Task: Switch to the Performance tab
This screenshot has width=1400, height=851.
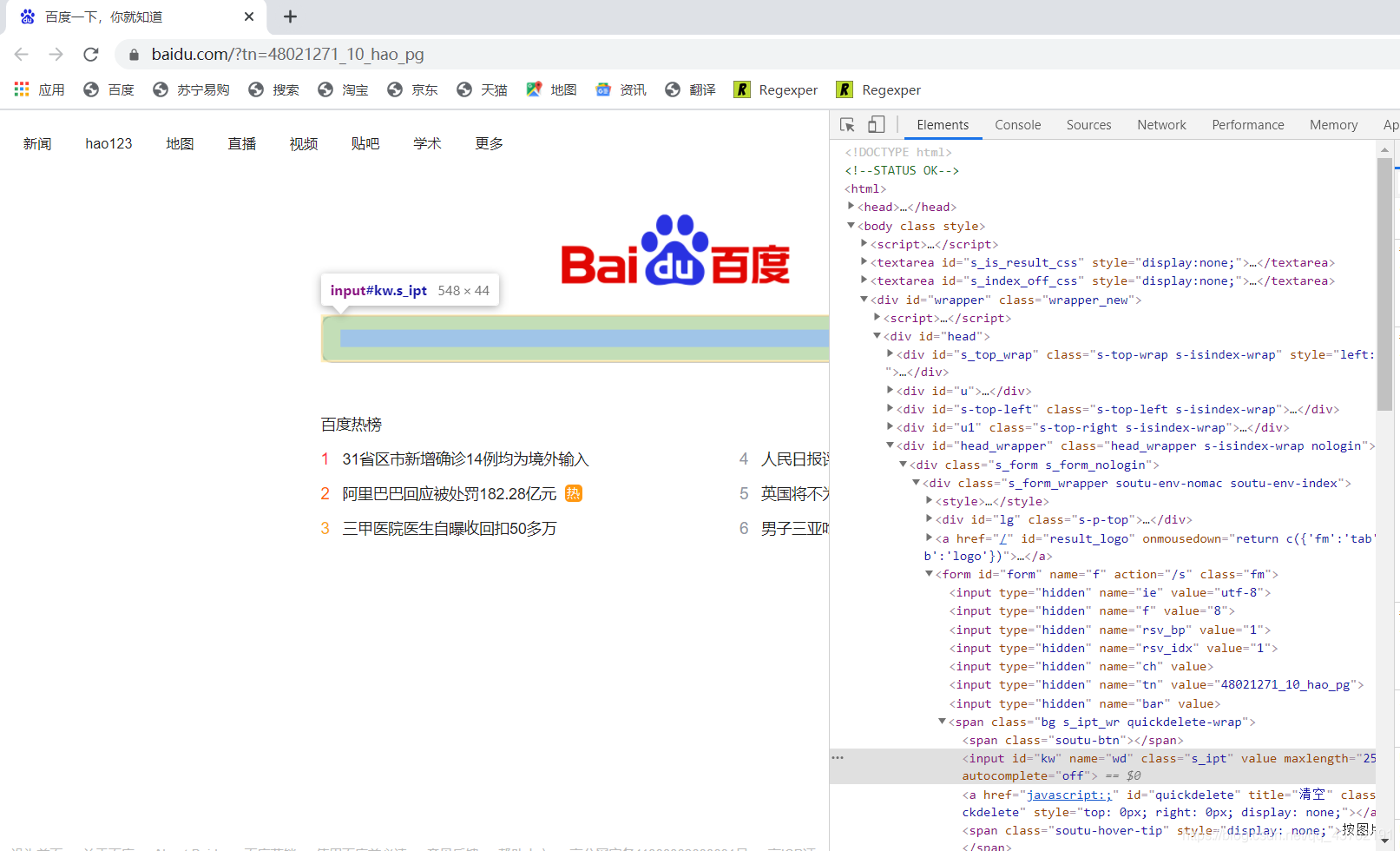Action: coord(1247,125)
